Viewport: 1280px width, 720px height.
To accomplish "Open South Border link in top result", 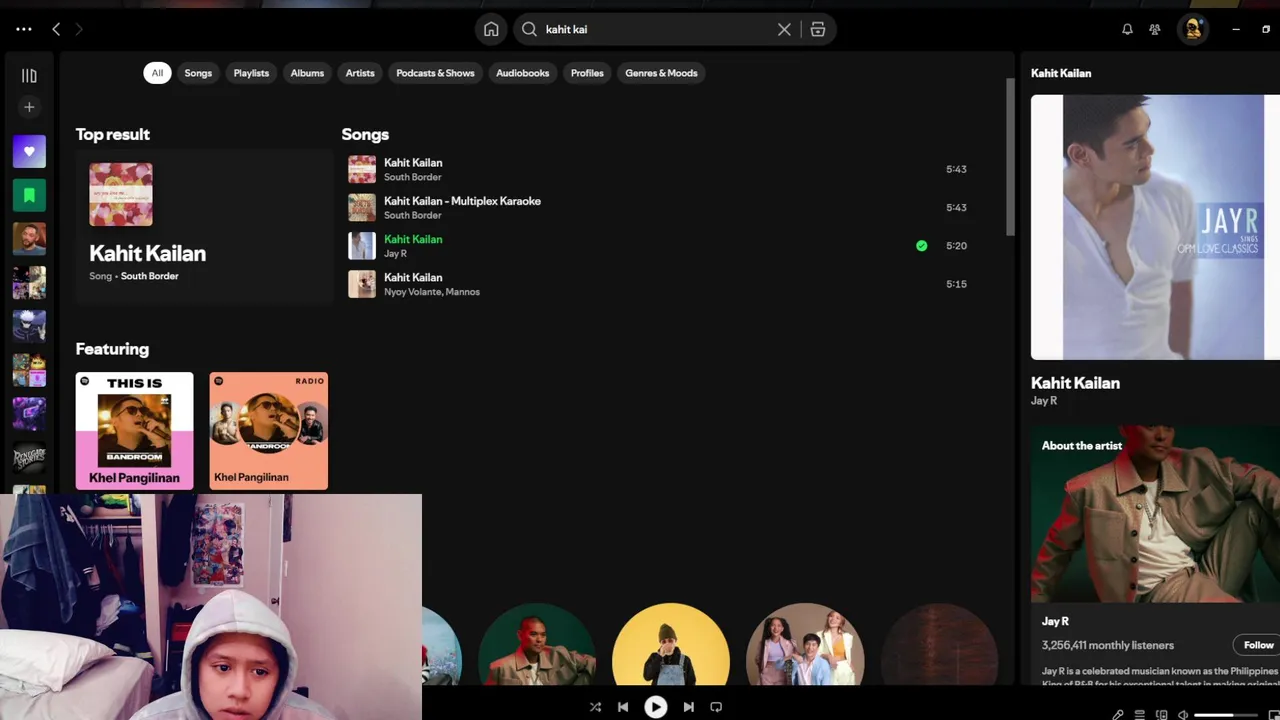I will click(149, 276).
